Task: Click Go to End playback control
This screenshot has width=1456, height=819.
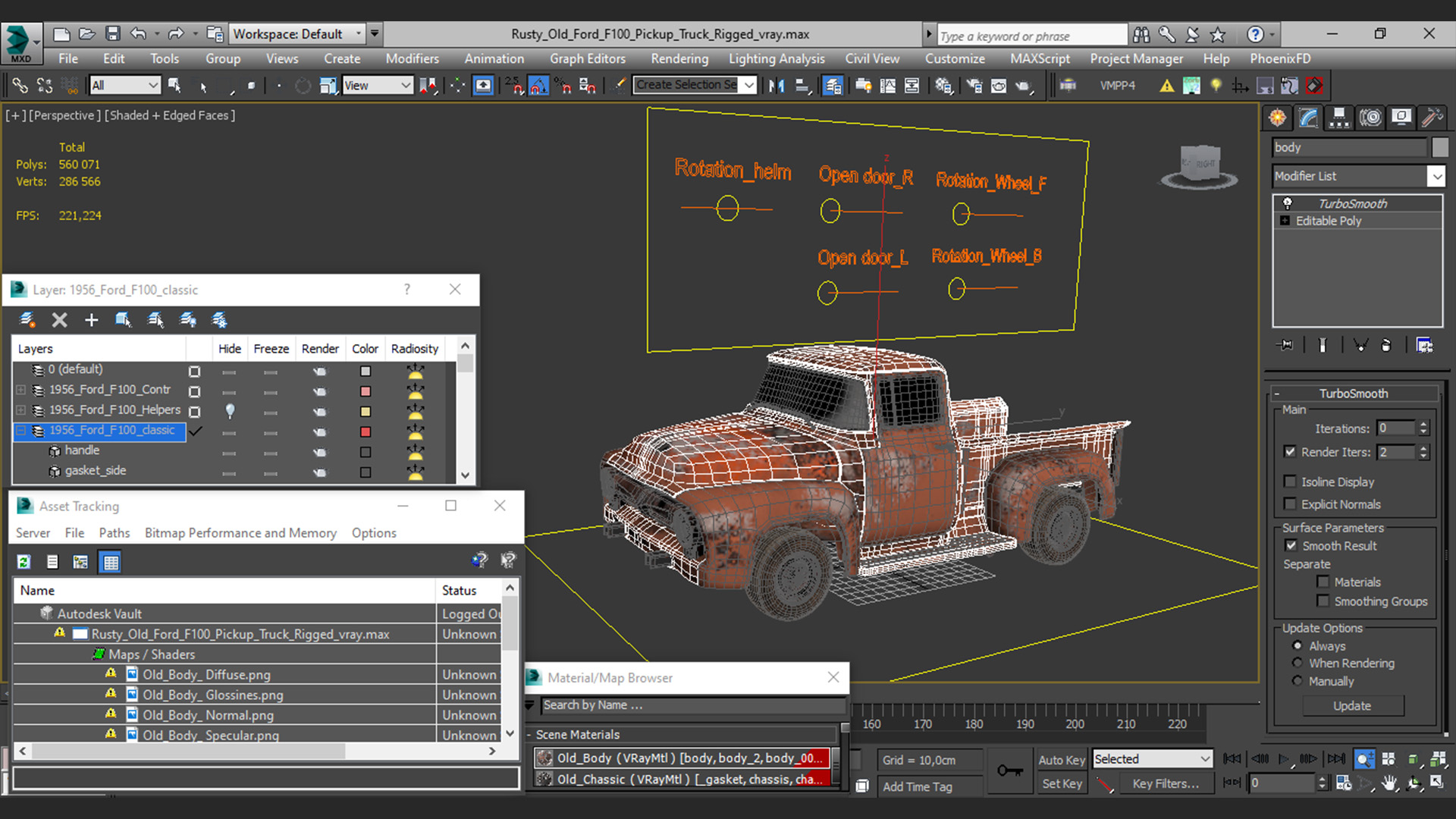Action: (1336, 759)
